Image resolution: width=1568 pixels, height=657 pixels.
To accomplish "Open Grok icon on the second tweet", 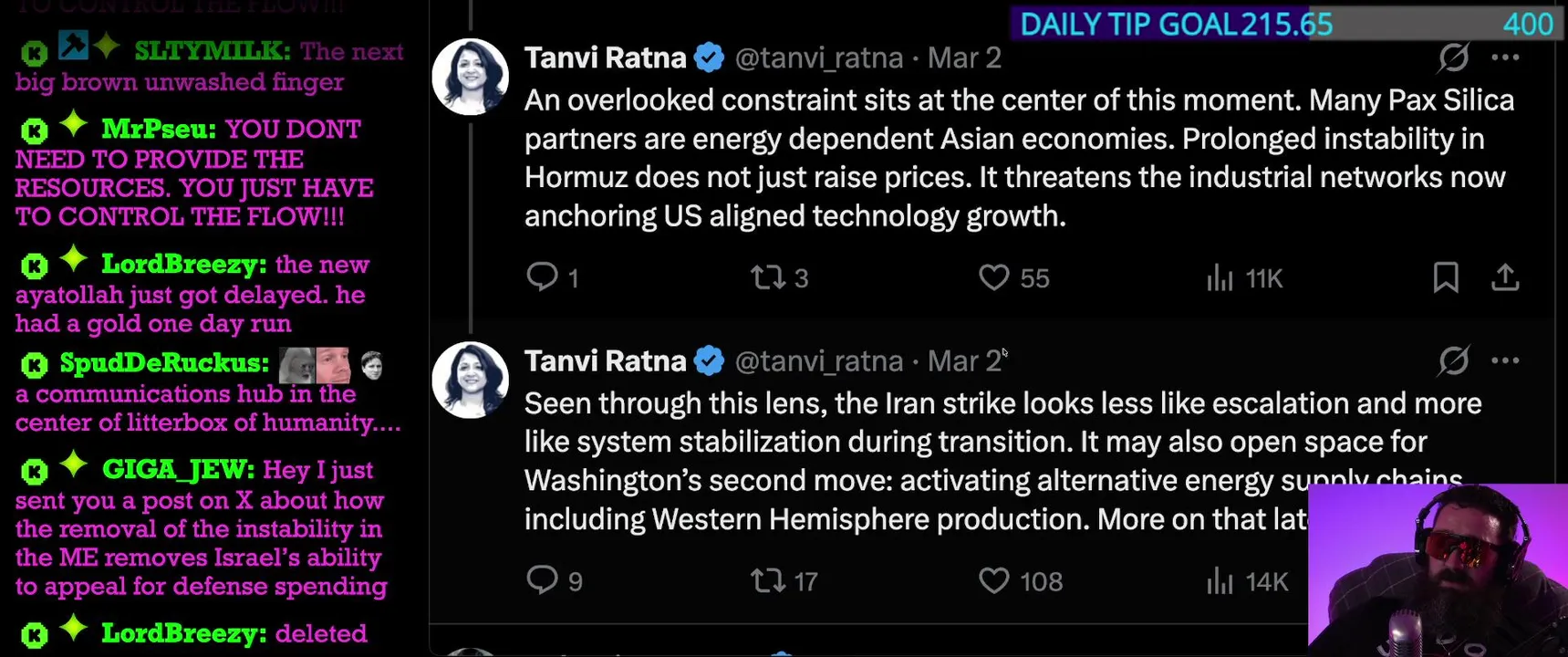I will (x=1453, y=361).
